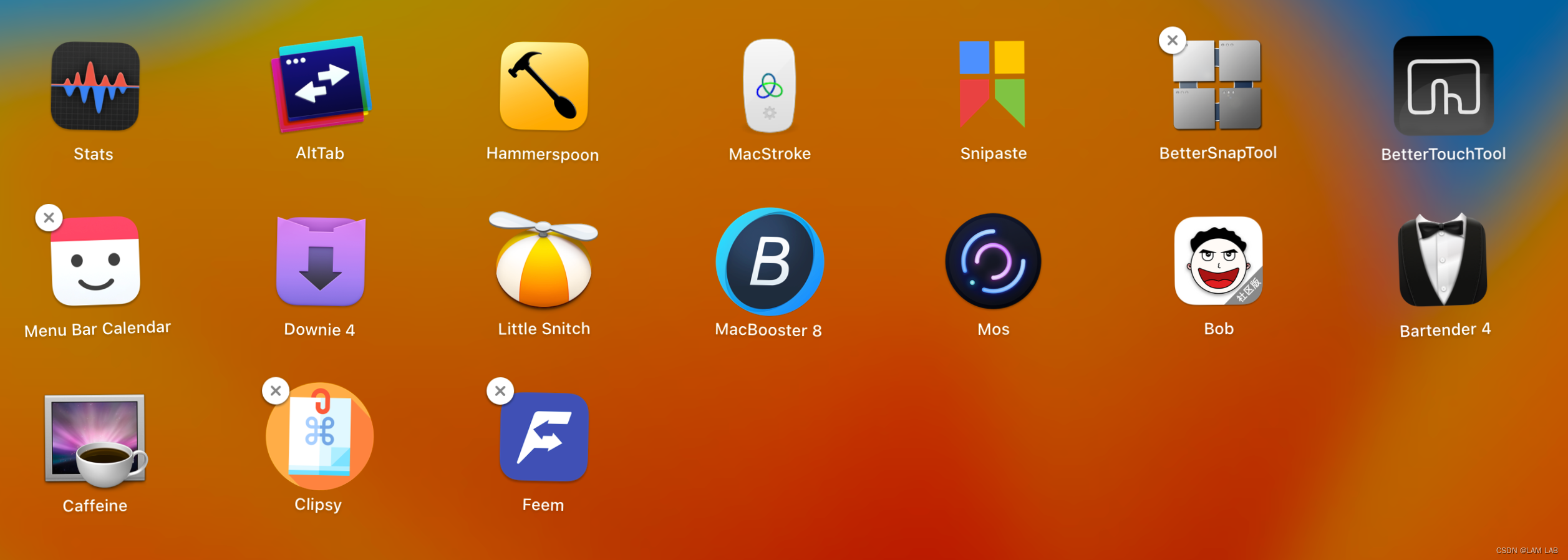1568x560 pixels.
Task: Launch BetterSnapTool window grid icon
Action: tap(1217, 85)
